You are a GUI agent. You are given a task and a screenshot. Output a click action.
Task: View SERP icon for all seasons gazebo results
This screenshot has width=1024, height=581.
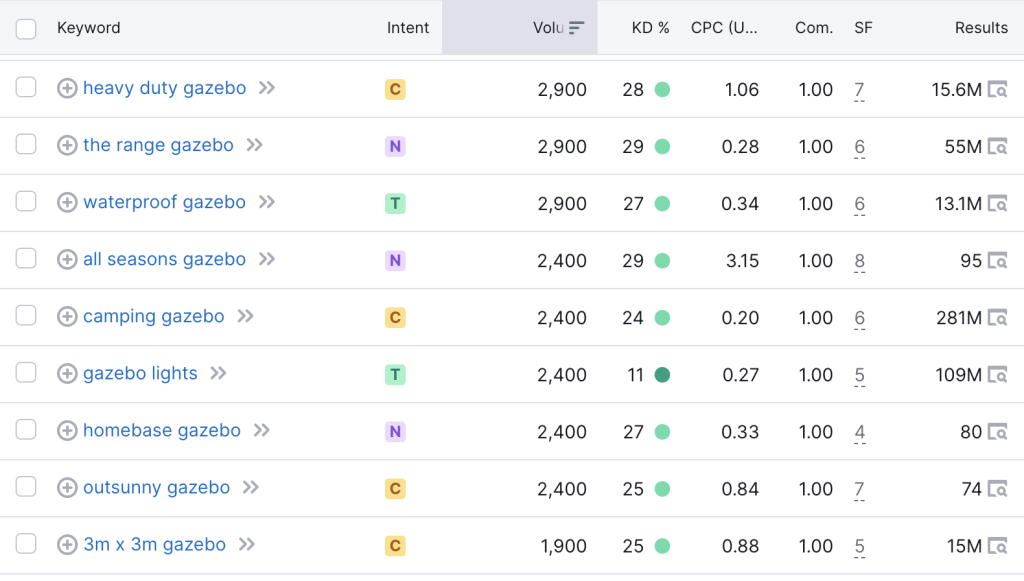tap(997, 261)
